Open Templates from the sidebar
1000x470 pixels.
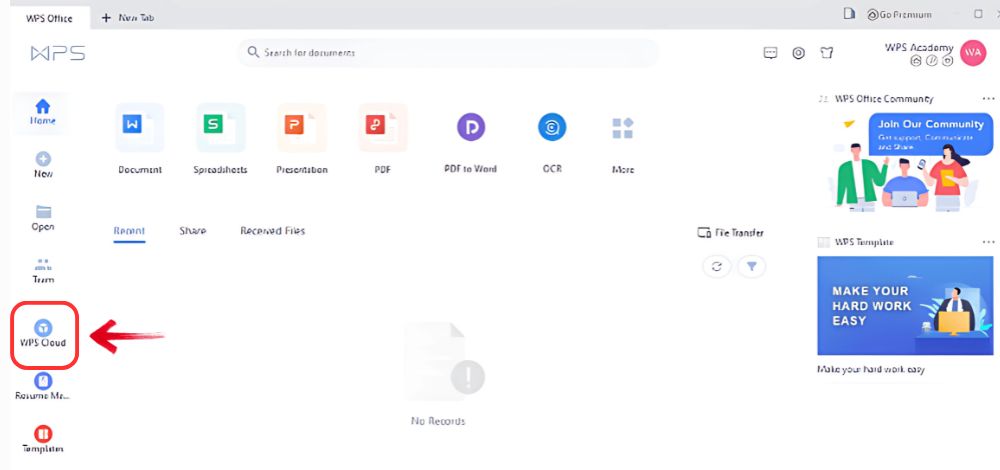pyautogui.click(x=43, y=440)
